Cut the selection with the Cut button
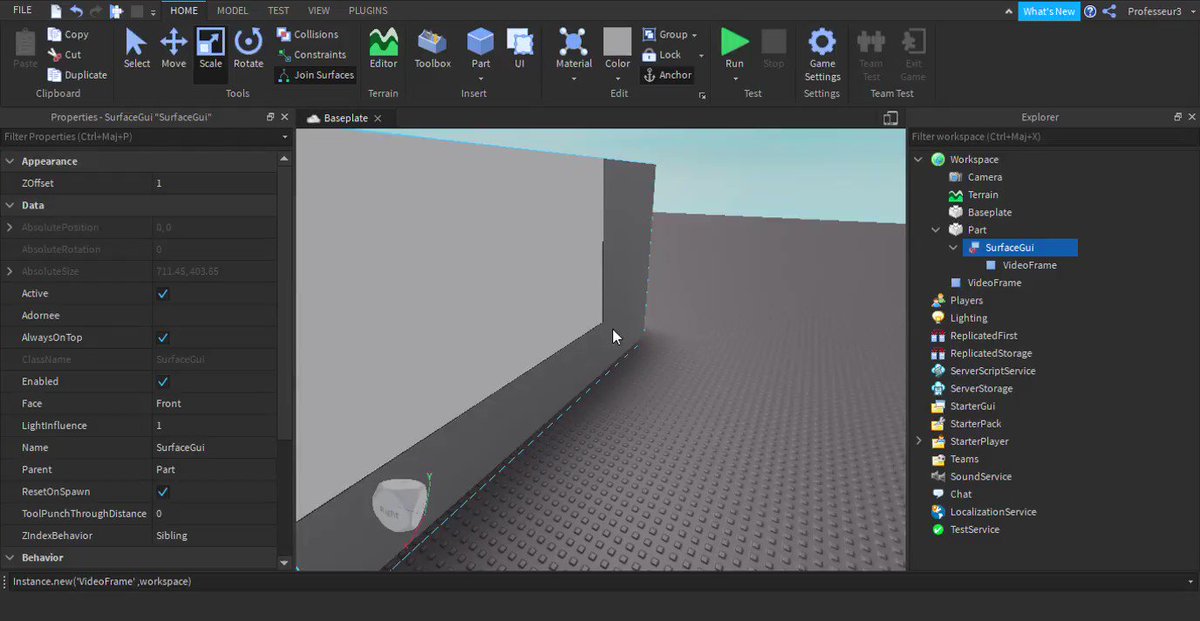Screen dimensions: 1200x621 tap(65, 55)
